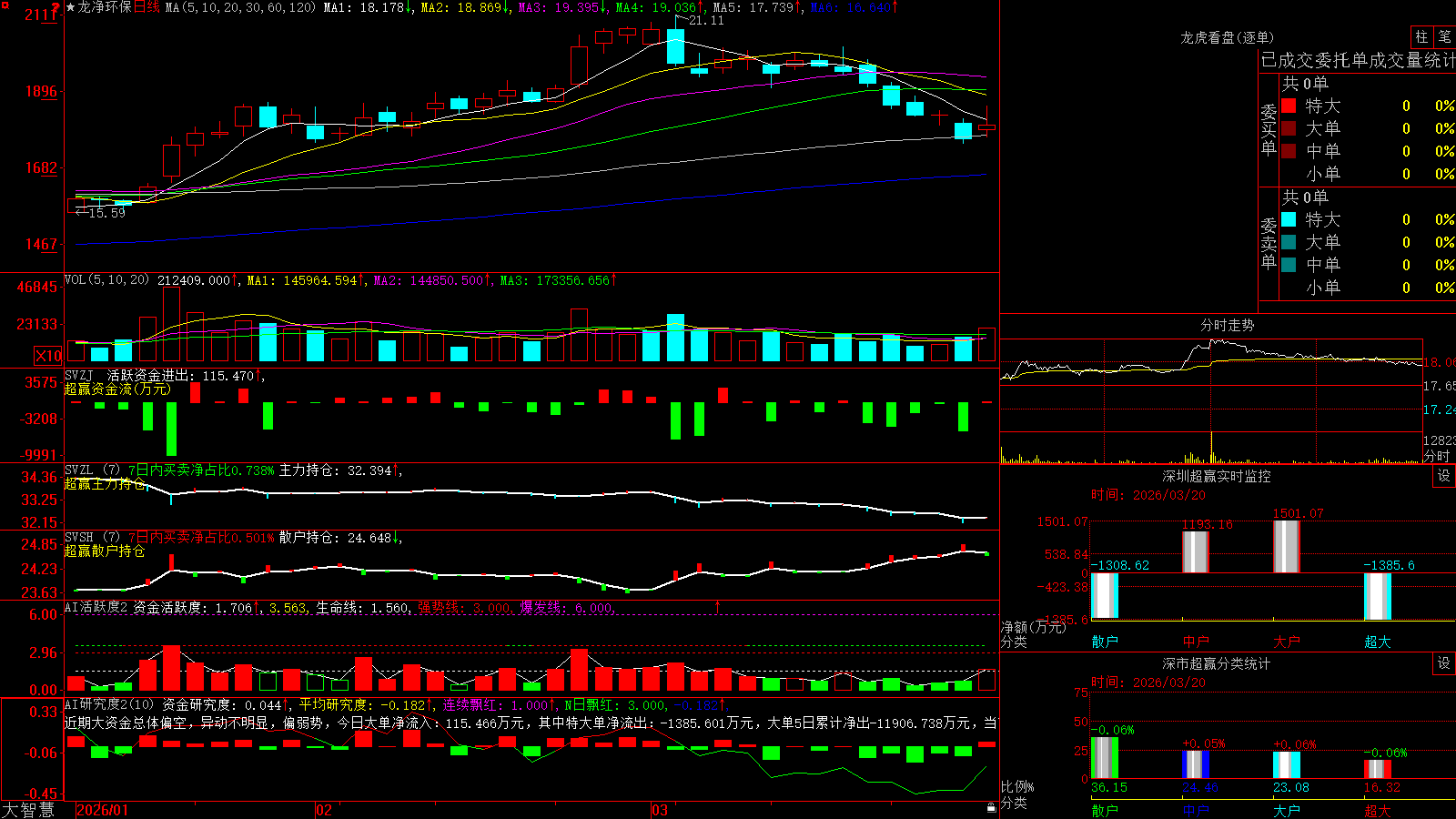
Task: Click the 日线 period label
Action: 147,7
